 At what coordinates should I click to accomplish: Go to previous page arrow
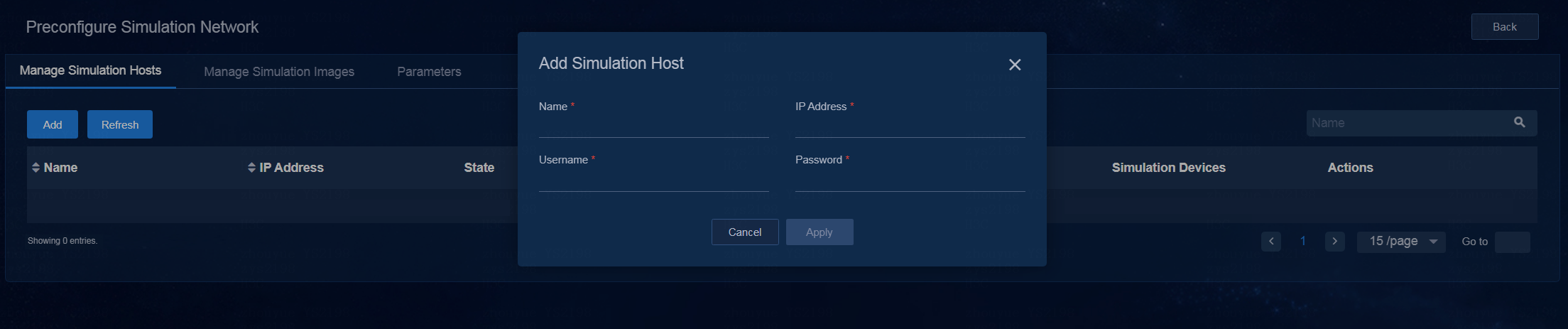click(1271, 242)
